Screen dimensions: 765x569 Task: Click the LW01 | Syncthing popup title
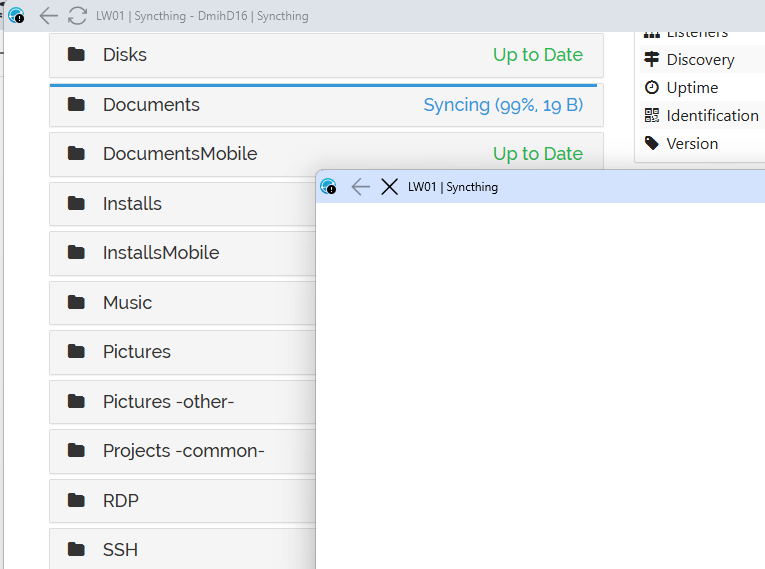click(452, 187)
